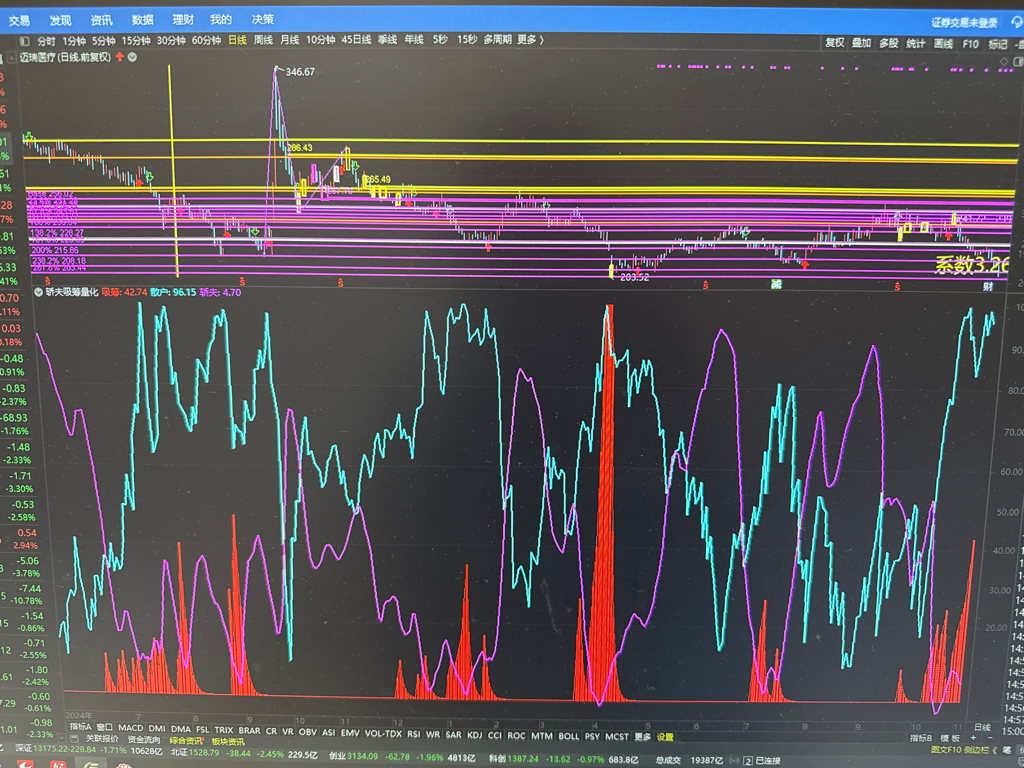1024x768 pixels.
Task: Open F10 company info
Action: tap(970, 43)
